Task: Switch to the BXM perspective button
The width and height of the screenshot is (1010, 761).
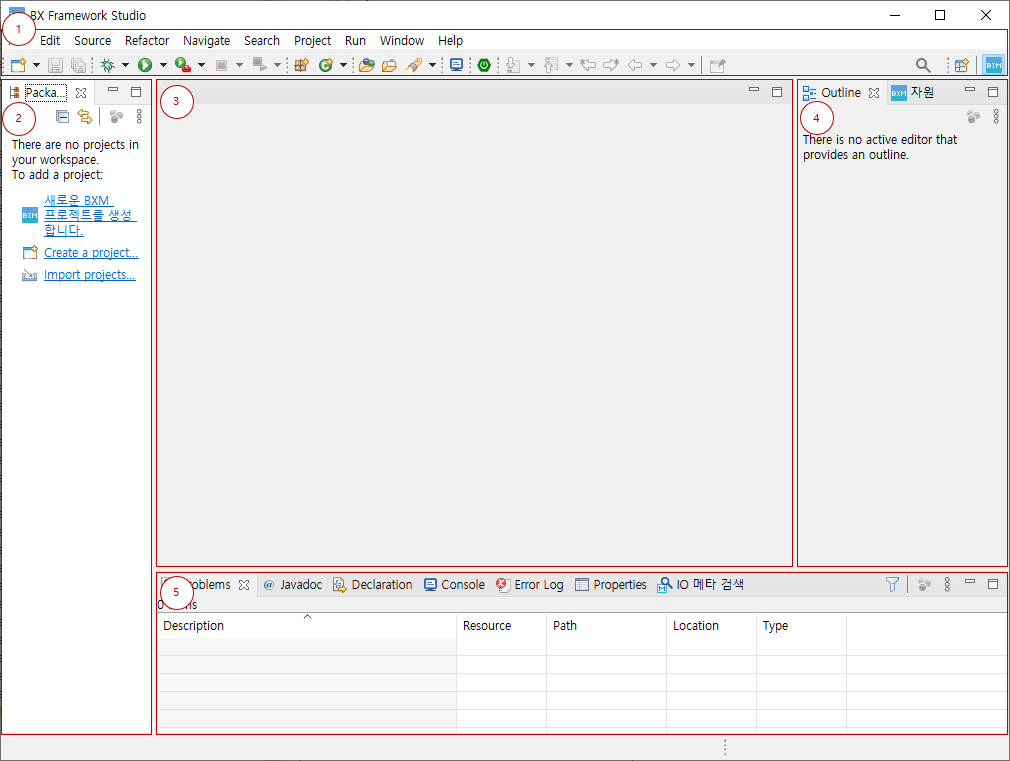Action: 993,65
